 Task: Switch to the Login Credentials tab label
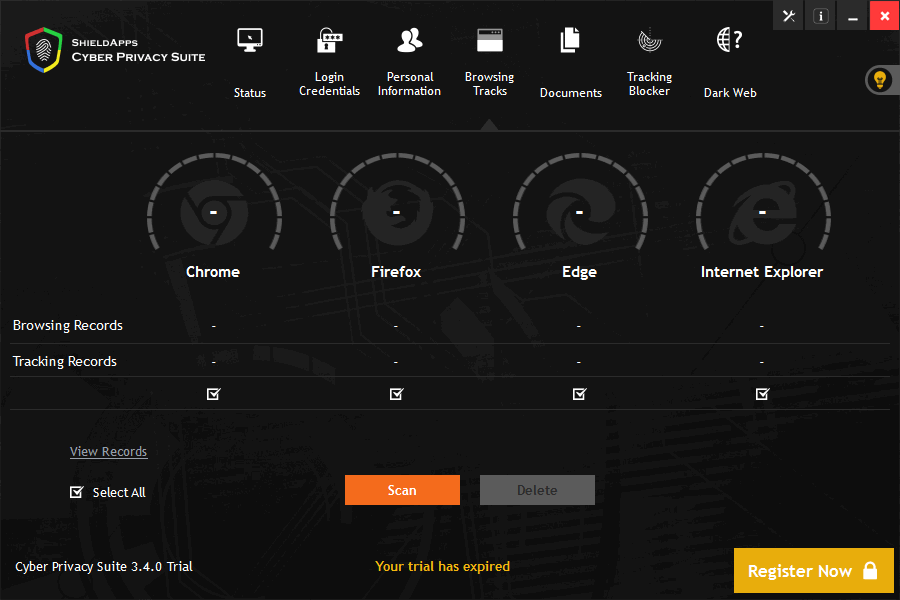pyautogui.click(x=329, y=84)
